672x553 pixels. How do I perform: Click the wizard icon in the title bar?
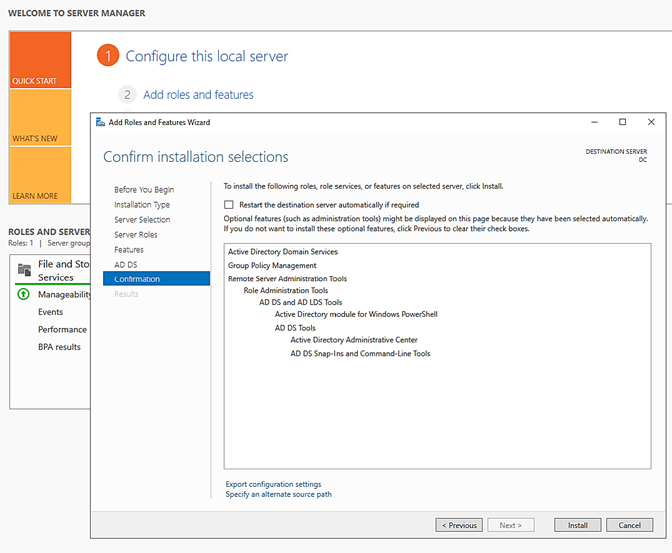click(x=100, y=122)
